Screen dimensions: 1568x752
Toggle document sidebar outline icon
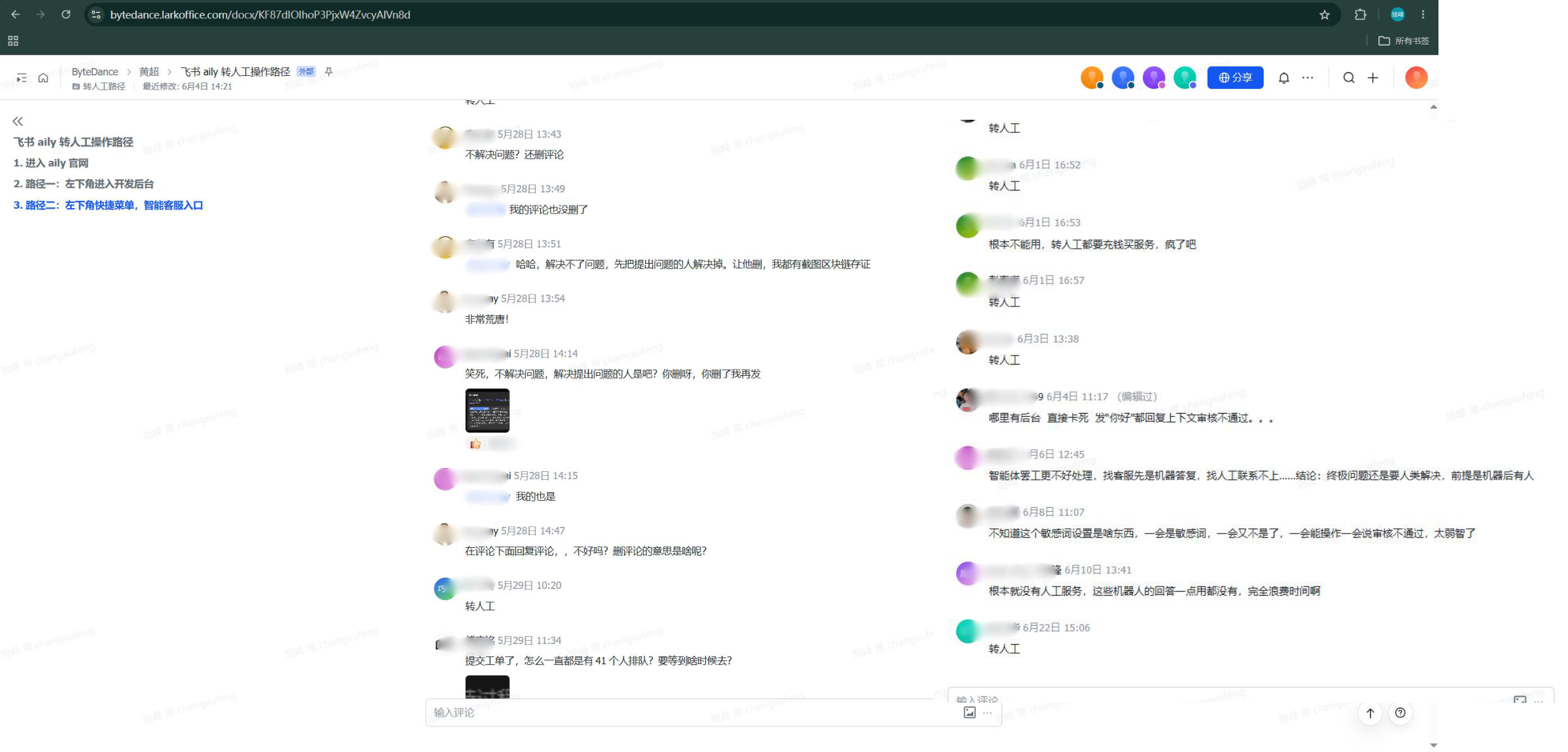(22, 78)
